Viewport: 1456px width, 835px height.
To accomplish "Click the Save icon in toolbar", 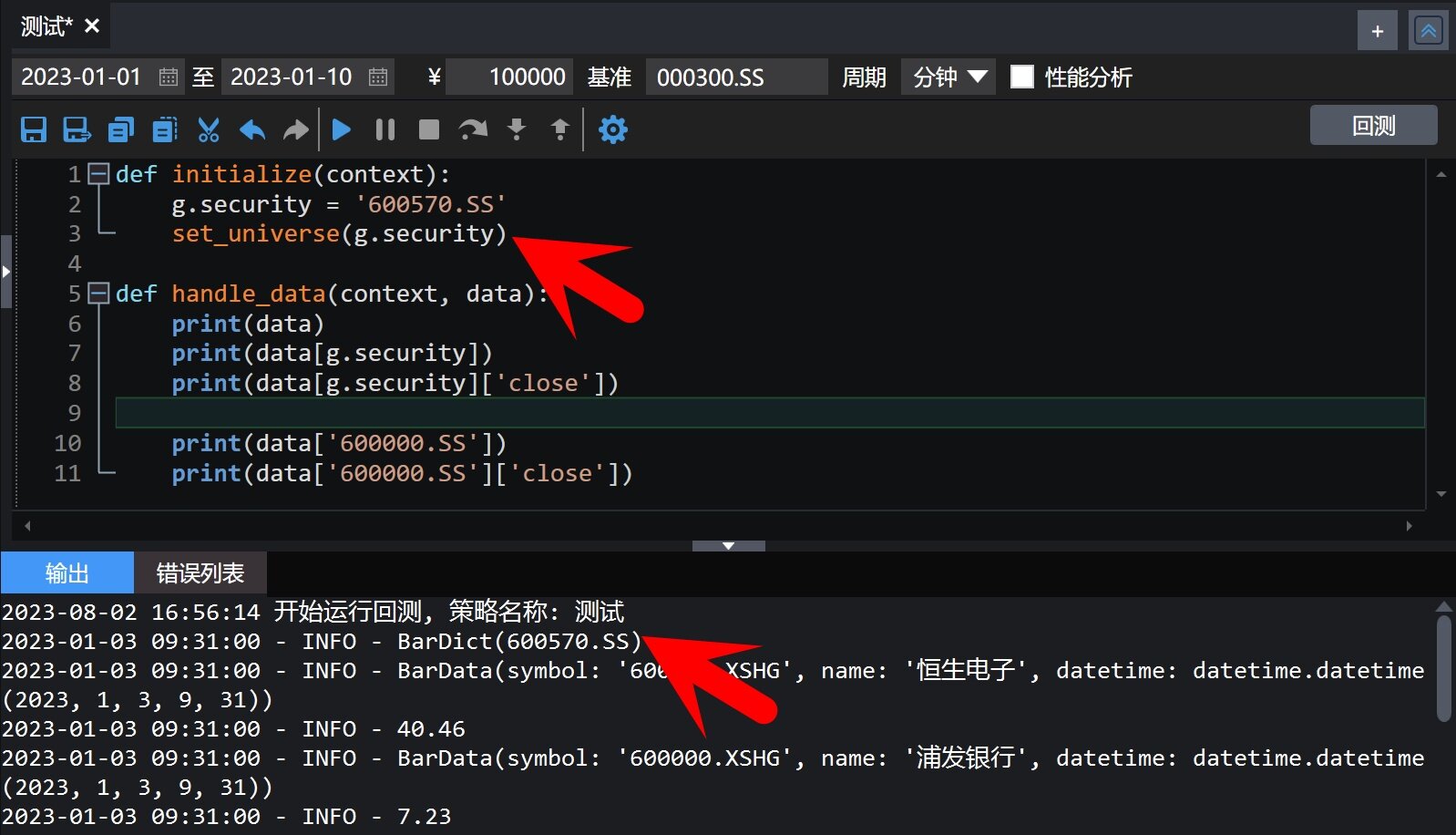I will [x=34, y=129].
